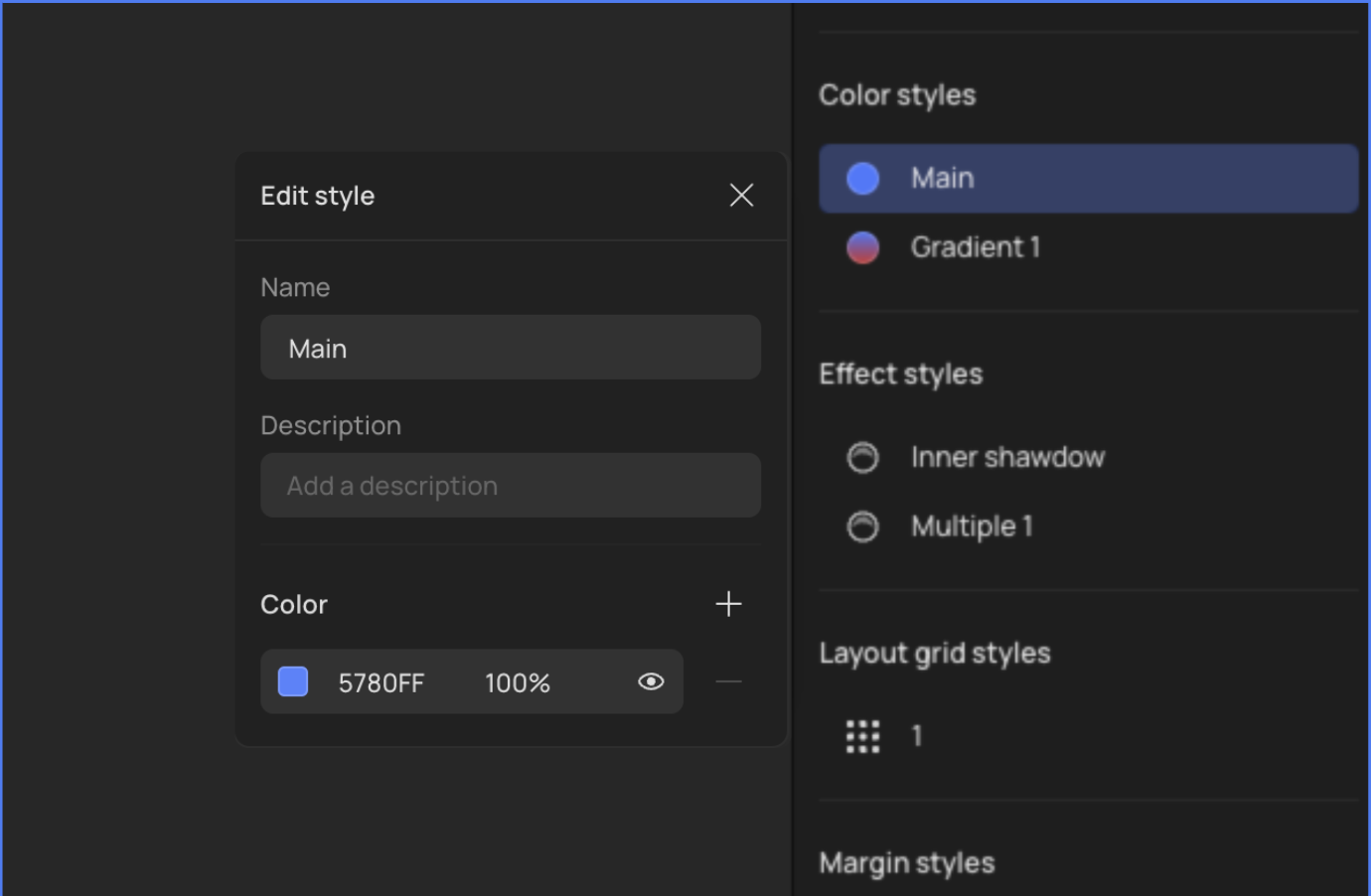Click the Margin styles heading
Screen dimensions: 1371x896
point(907,863)
